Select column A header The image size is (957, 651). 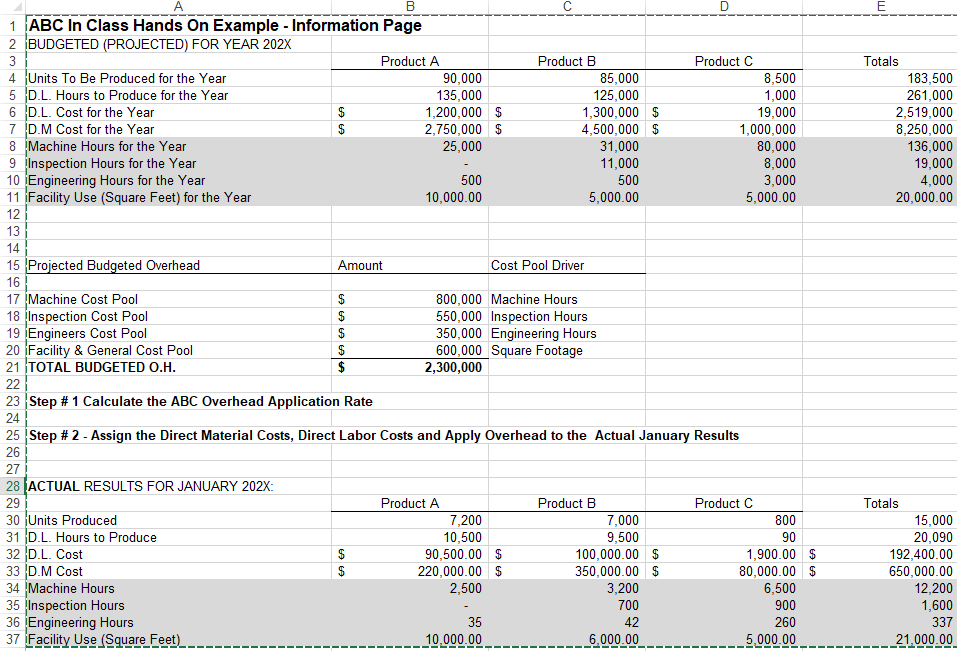pos(178,7)
